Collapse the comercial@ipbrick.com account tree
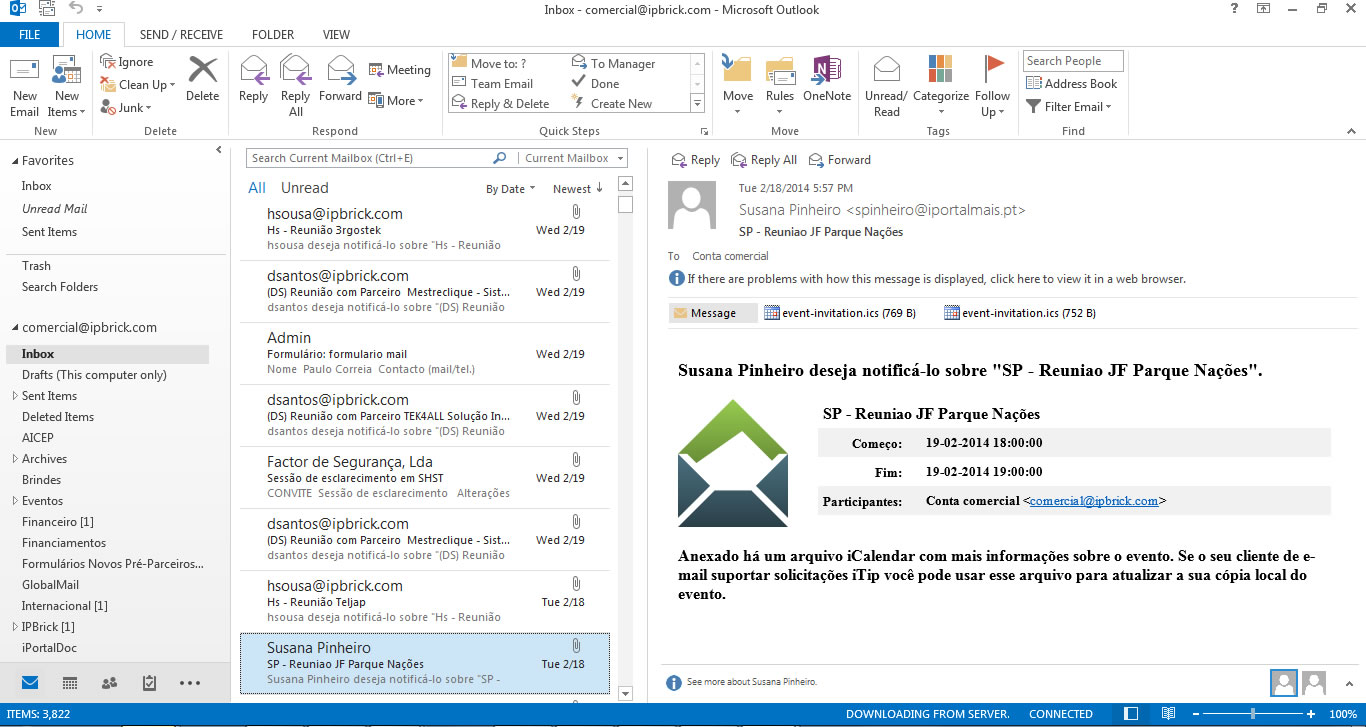The width and height of the screenshot is (1366, 727). (x=14, y=328)
